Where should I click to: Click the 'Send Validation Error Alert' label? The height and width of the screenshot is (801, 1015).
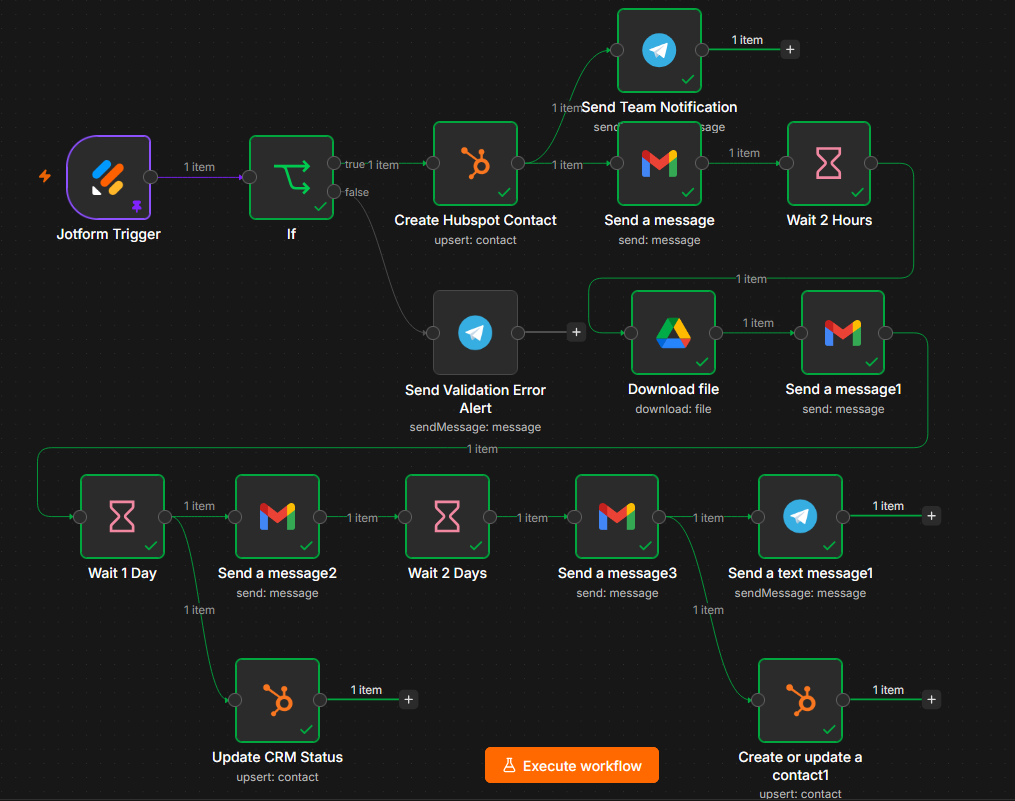coord(475,399)
